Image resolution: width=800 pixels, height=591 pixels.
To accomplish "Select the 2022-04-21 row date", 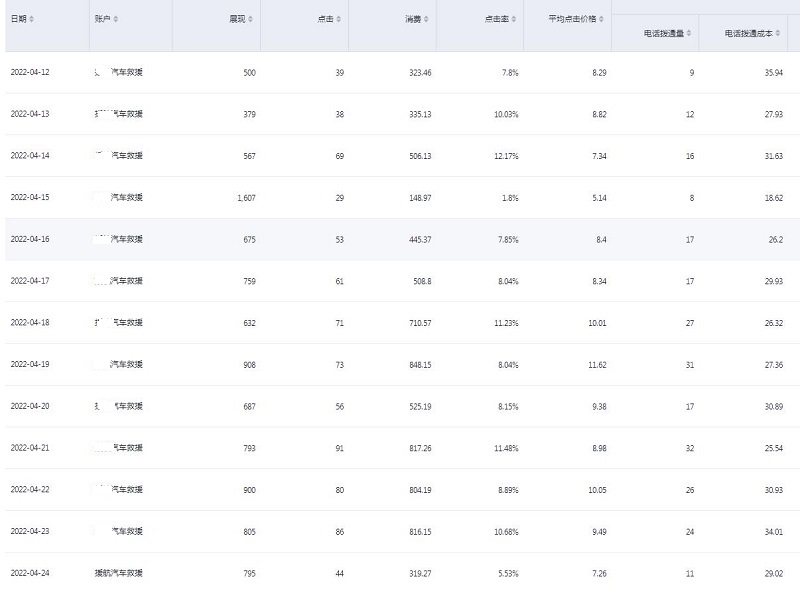I will click(29, 448).
